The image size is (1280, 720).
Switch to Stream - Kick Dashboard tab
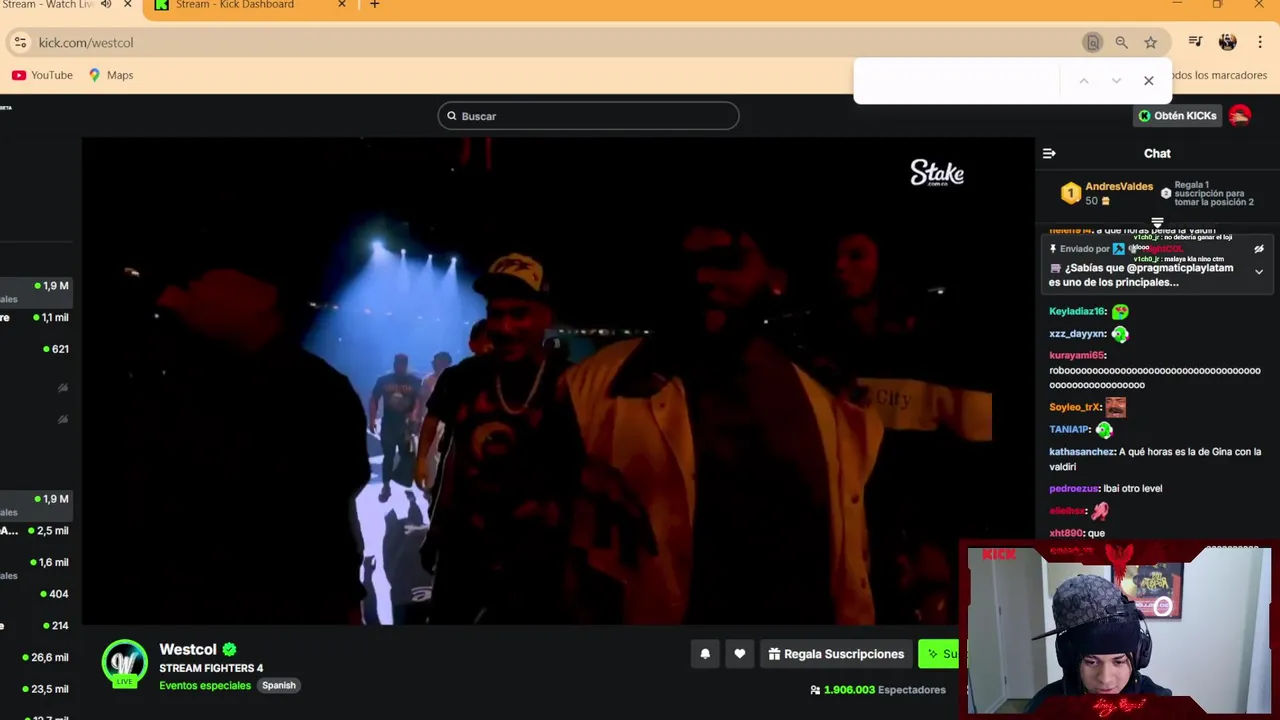pyautogui.click(x=235, y=5)
